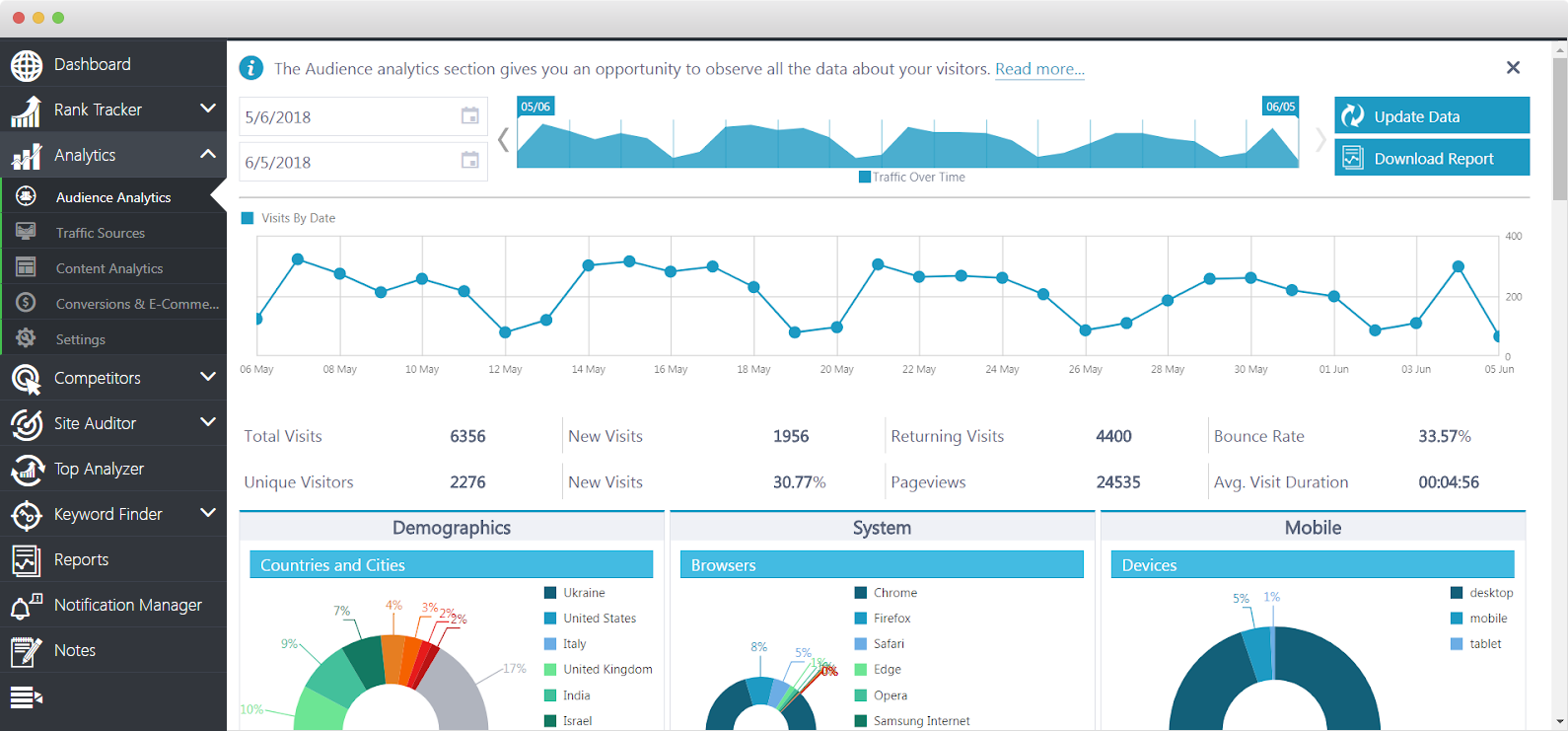Click the 06/05 range end handle
Screen dimensions: 1568x731
click(1281, 107)
